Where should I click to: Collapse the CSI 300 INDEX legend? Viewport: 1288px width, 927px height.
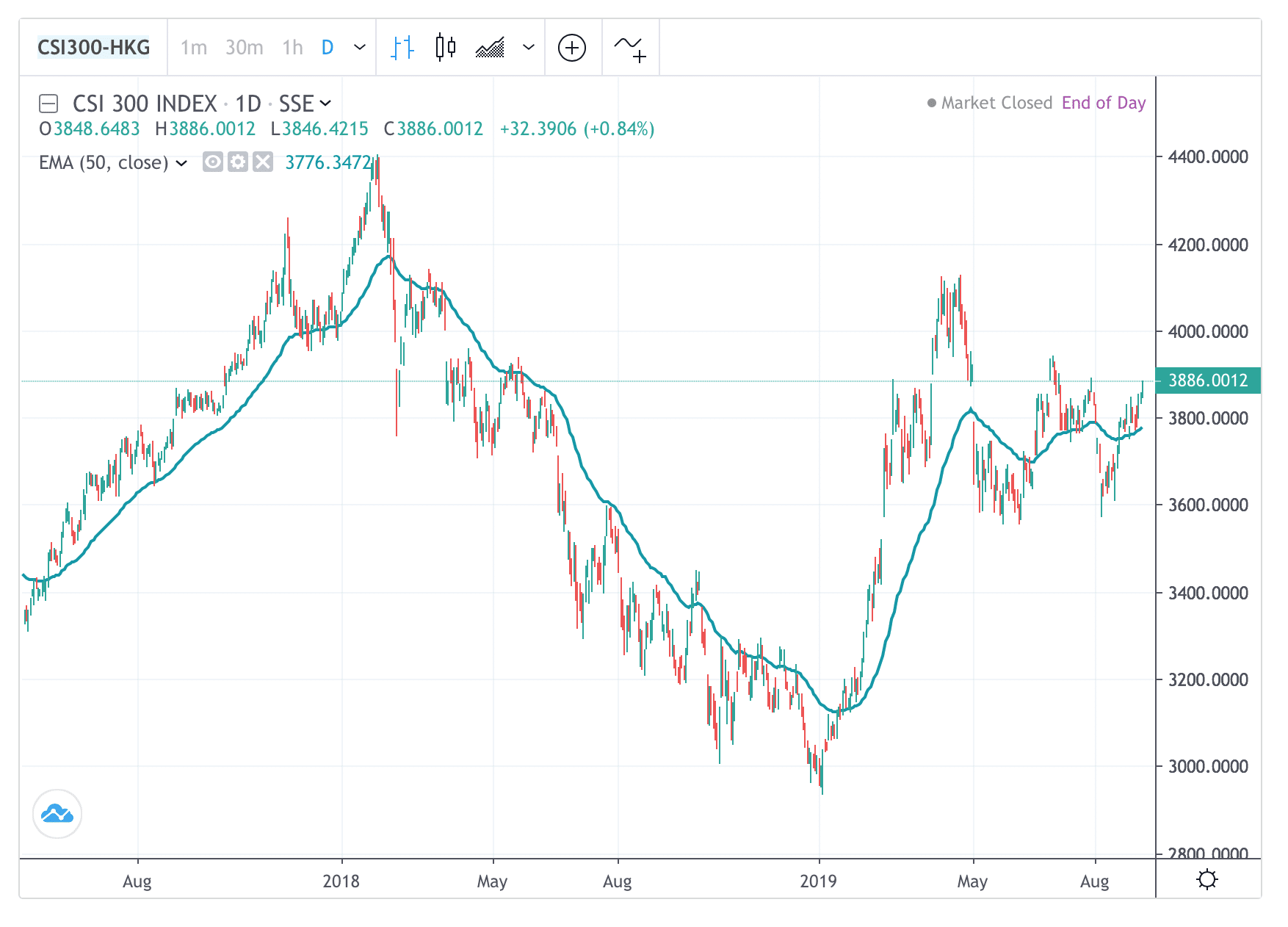click(48, 103)
